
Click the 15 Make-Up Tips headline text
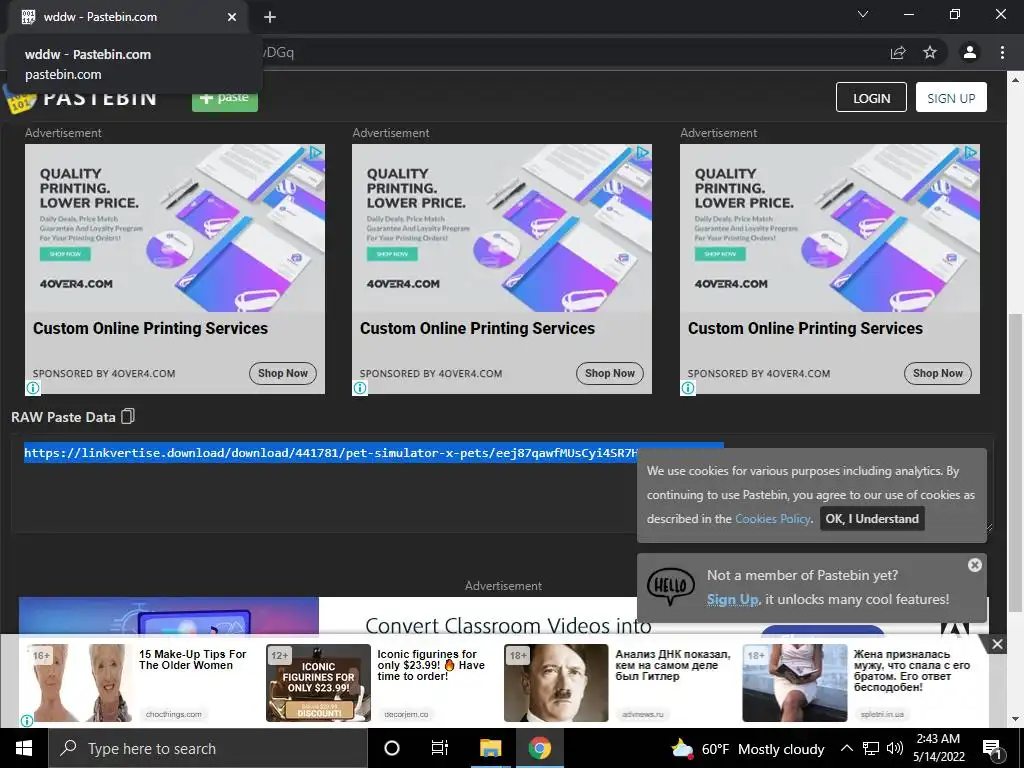click(193, 660)
